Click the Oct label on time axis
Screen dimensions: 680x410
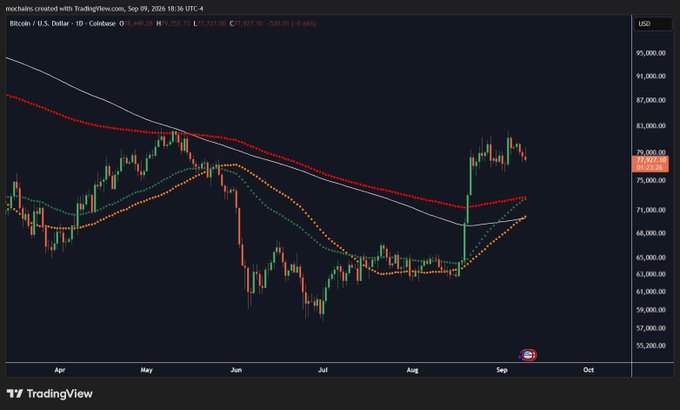click(x=588, y=370)
